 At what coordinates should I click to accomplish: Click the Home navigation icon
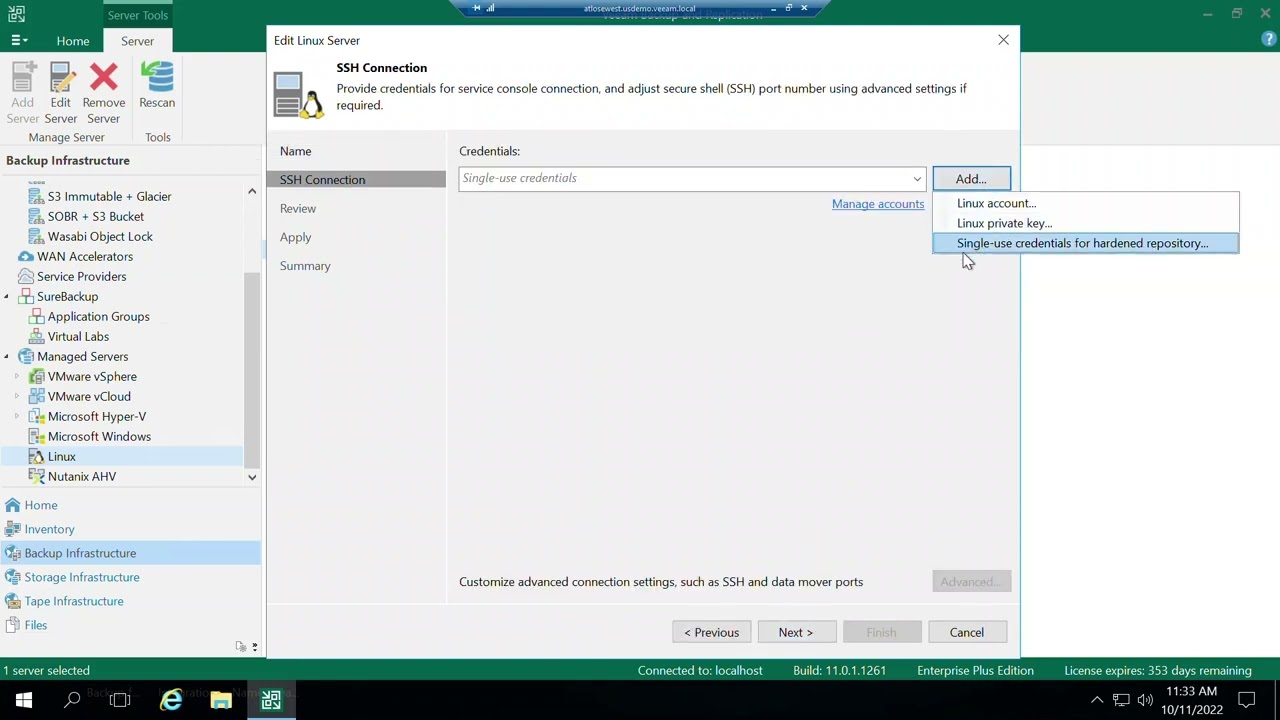pyautogui.click(x=12, y=505)
